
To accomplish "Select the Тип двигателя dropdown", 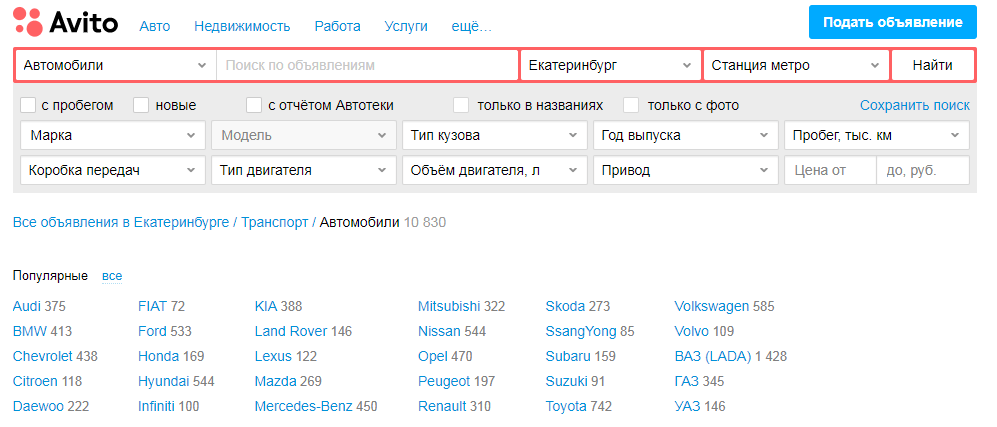I will pyautogui.click(x=304, y=170).
